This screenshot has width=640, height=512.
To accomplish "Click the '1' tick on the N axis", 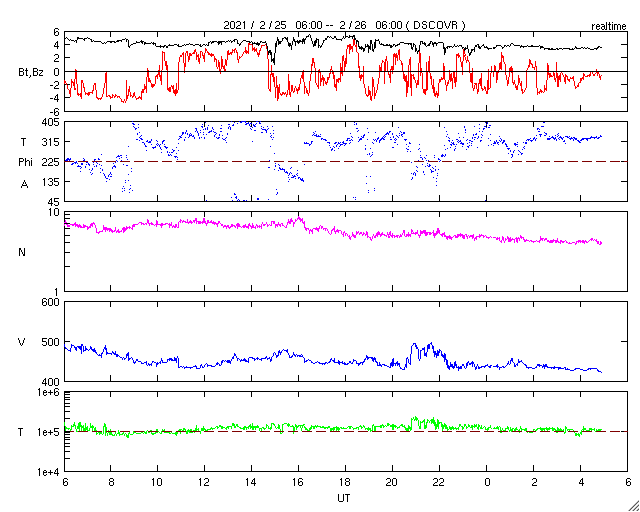I will coord(58,292).
